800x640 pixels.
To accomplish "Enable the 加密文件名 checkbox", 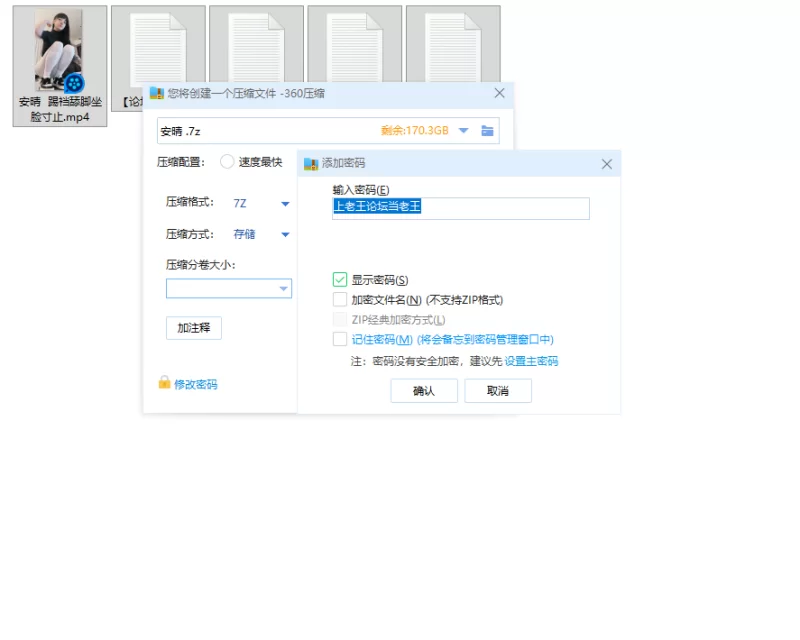I will click(x=340, y=299).
